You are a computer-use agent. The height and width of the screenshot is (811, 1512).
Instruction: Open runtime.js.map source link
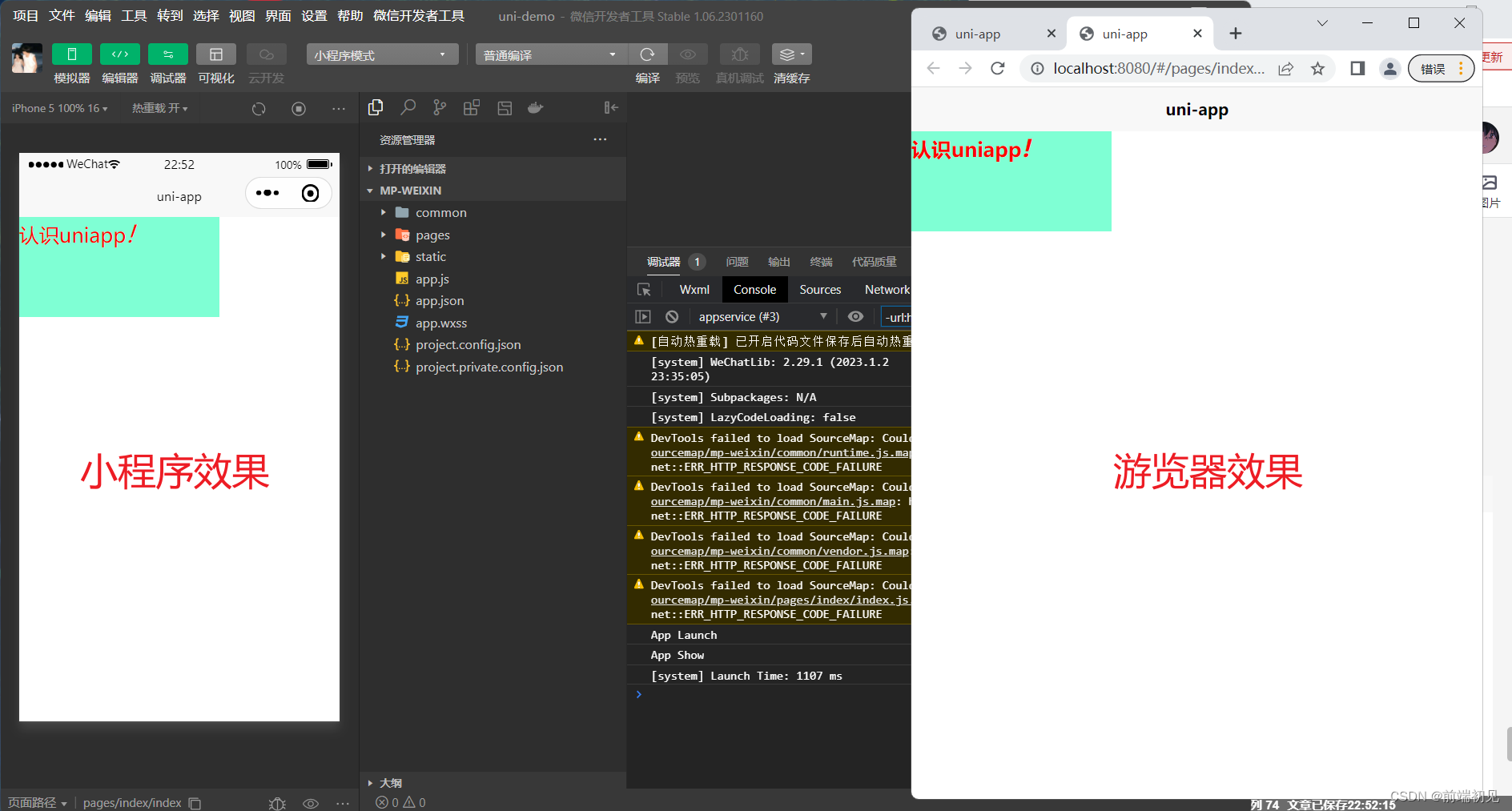[x=781, y=453]
